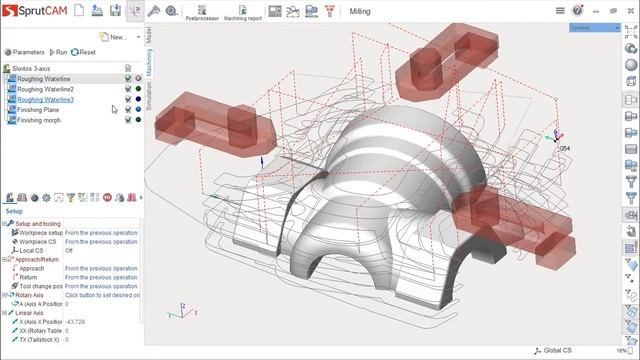The height and width of the screenshot is (360, 640).
Task: Open the Dynamic view mode dropdown
Action: (x=595, y=28)
